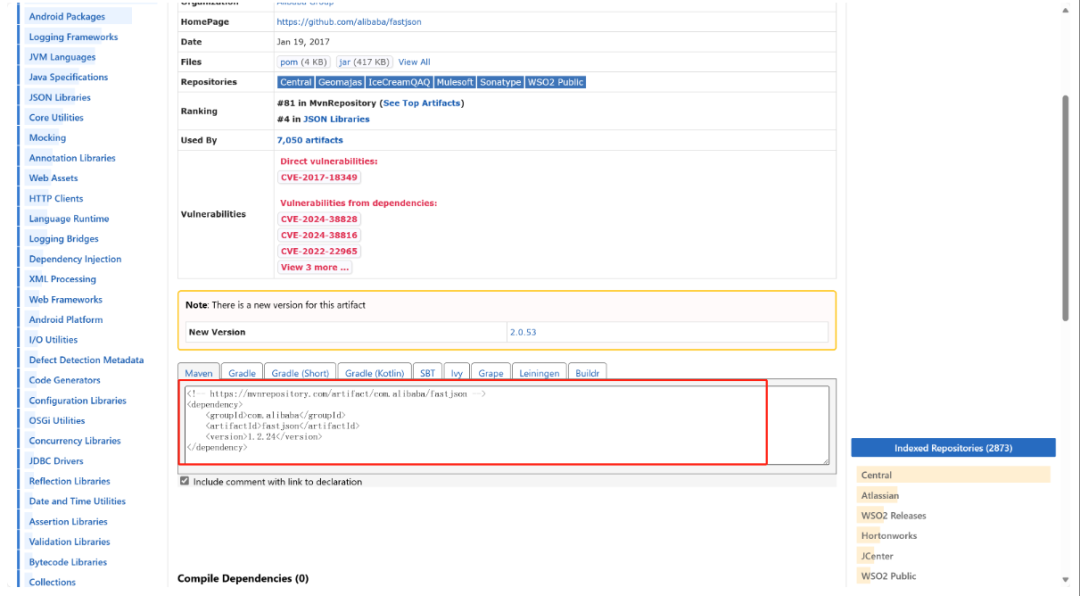
Task: Open Code Generators category
Action: (64, 380)
